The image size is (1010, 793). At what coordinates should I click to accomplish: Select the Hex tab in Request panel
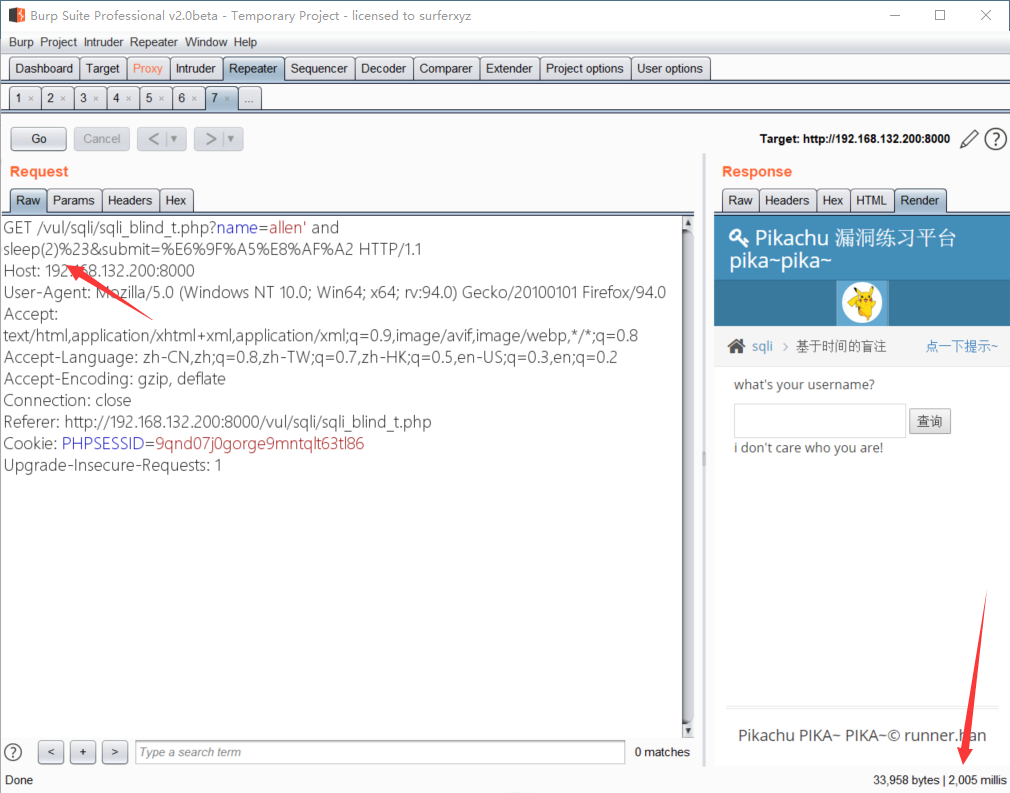click(175, 200)
